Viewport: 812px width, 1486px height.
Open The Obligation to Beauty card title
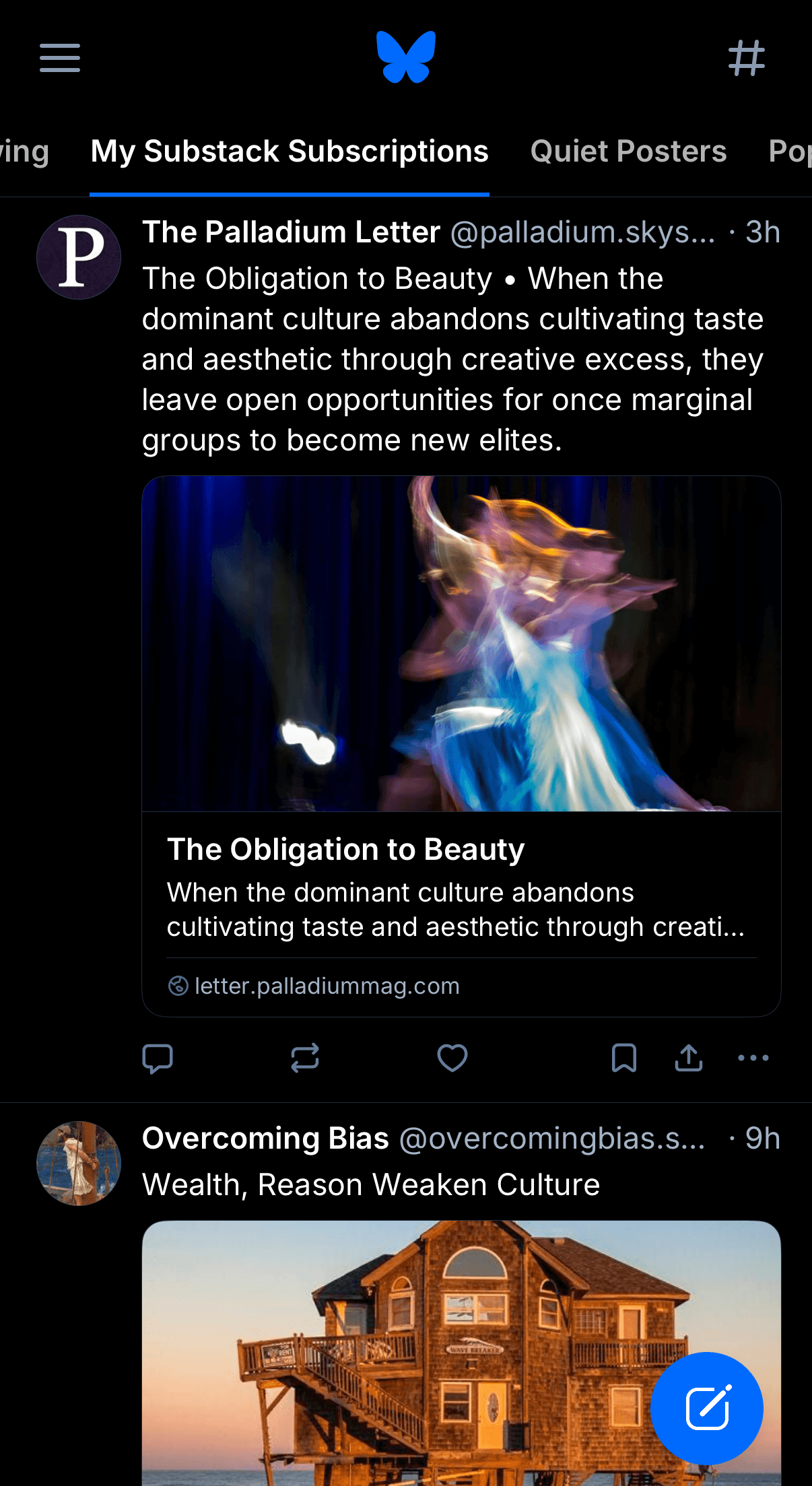point(345,850)
